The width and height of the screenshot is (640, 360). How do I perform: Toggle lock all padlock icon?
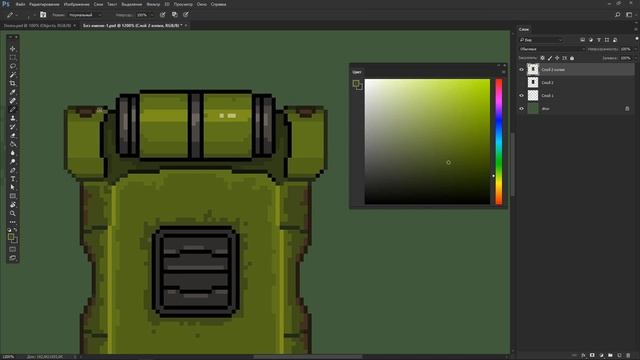pyautogui.click(x=572, y=58)
